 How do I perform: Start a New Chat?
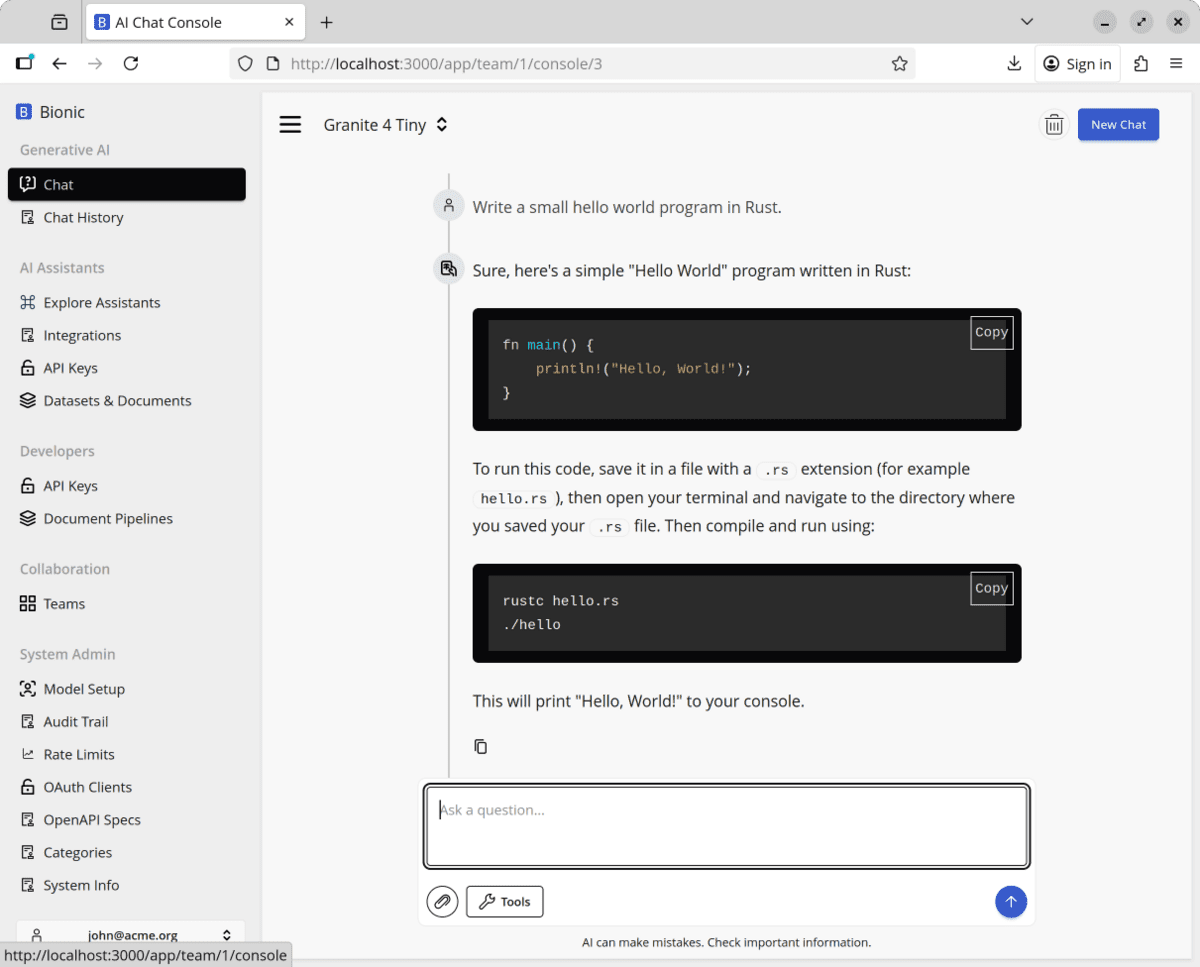(x=1118, y=125)
